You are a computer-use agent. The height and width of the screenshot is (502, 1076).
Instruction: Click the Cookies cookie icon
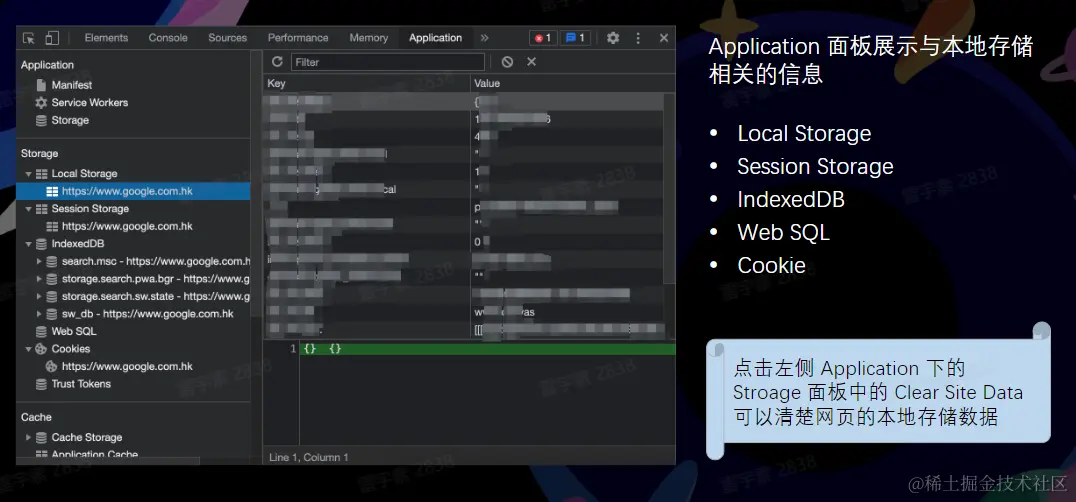41,349
